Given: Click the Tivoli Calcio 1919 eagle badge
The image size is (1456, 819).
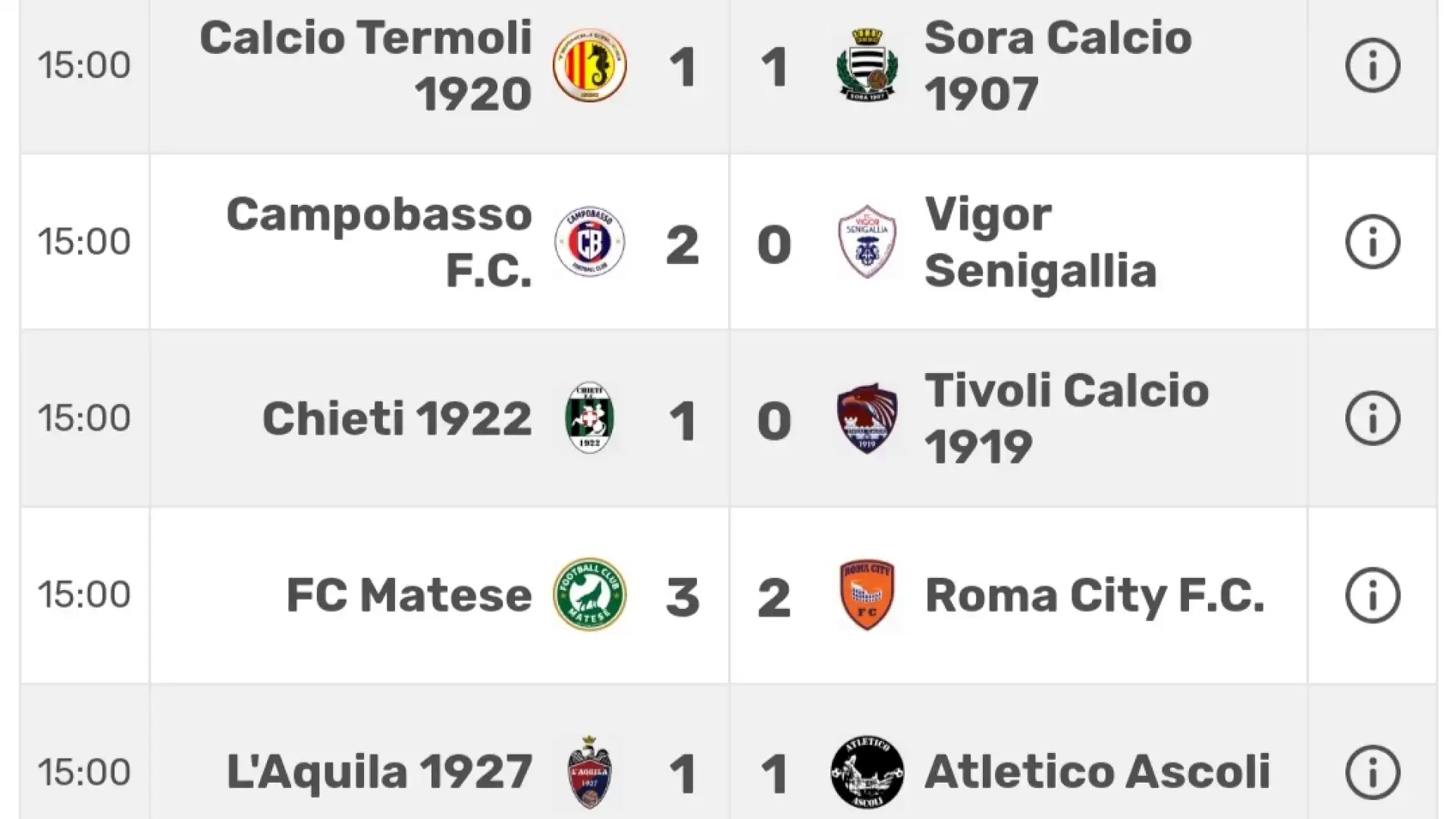Looking at the screenshot, I should click(868, 418).
